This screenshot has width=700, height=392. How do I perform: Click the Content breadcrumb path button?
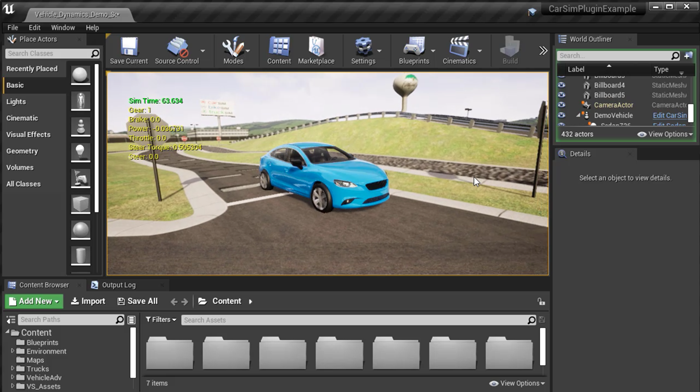[x=226, y=301]
